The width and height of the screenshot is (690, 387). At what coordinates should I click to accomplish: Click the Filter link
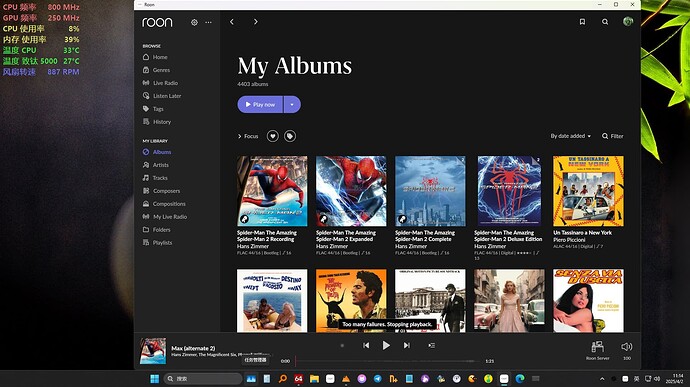(x=613, y=136)
